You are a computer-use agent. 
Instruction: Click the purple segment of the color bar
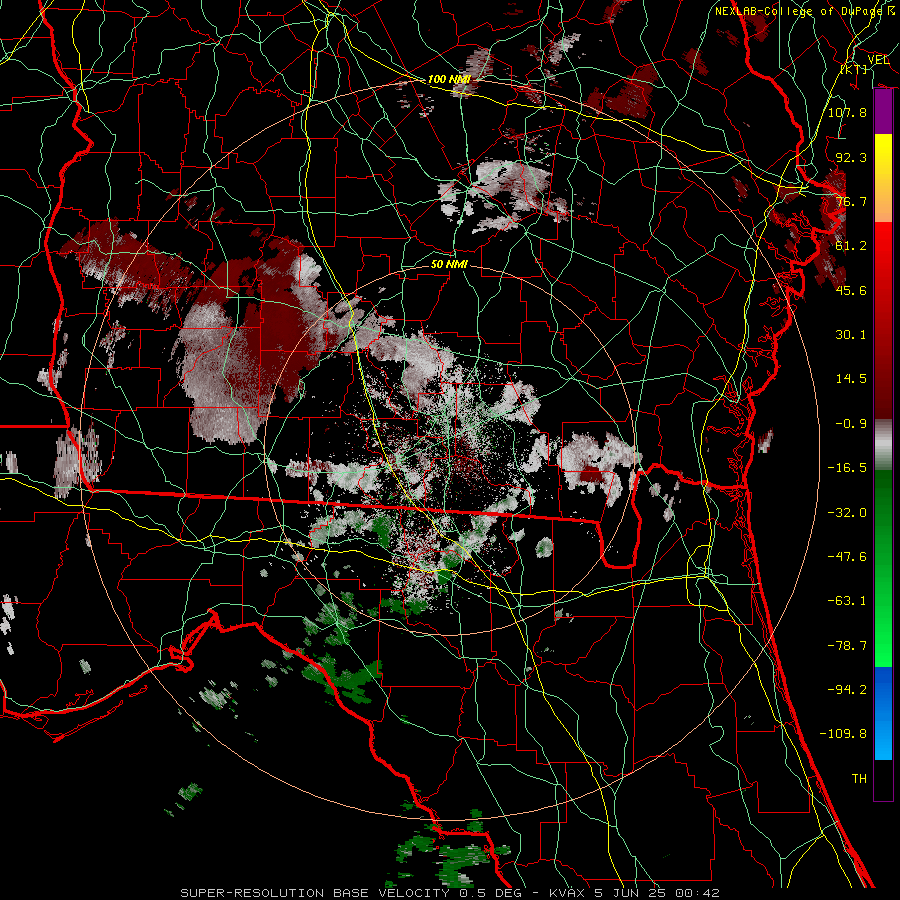[883, 112]
